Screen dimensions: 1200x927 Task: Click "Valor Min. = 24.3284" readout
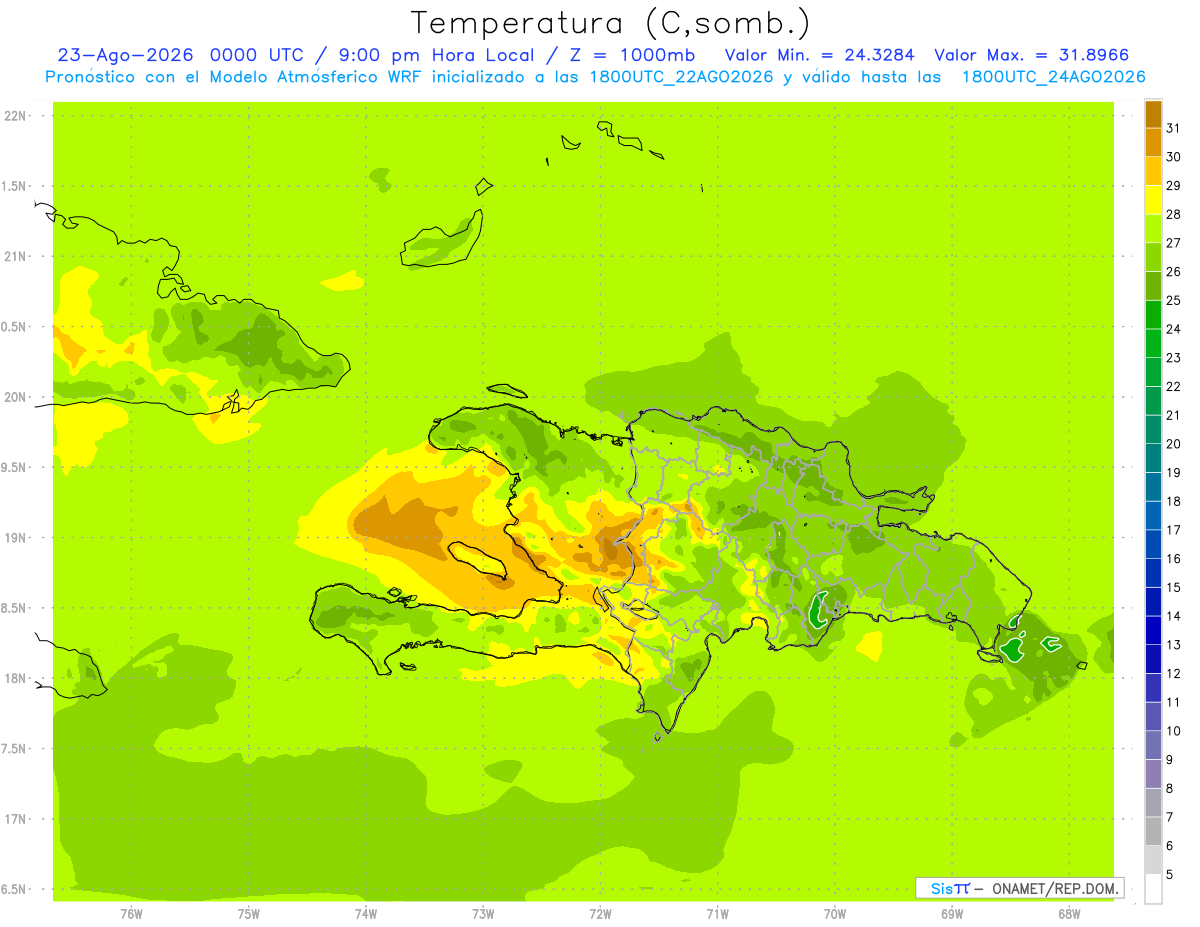point(819,56)
